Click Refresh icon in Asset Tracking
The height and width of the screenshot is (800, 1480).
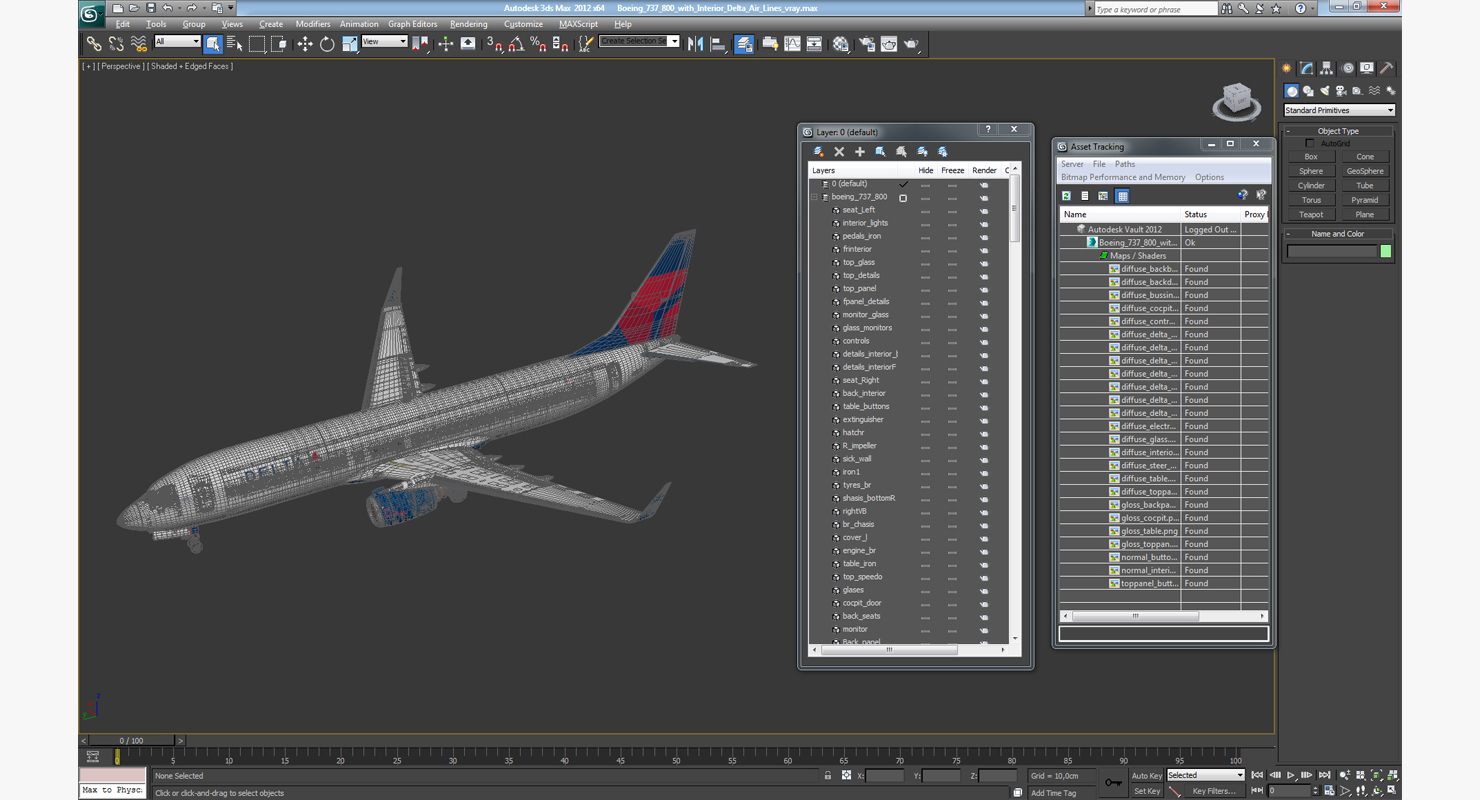point(1066,196)
